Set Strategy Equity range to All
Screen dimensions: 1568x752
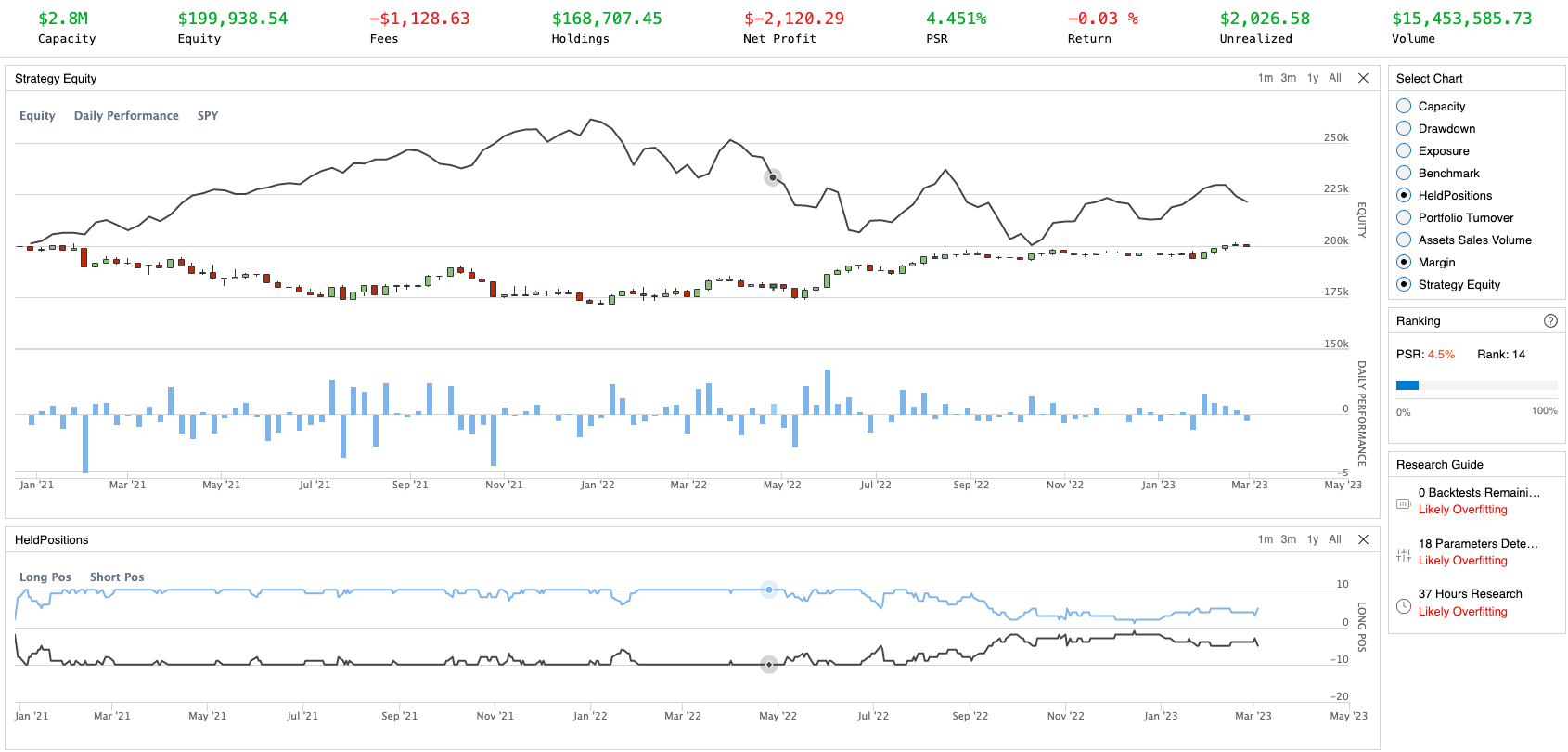click(1334, 78)
